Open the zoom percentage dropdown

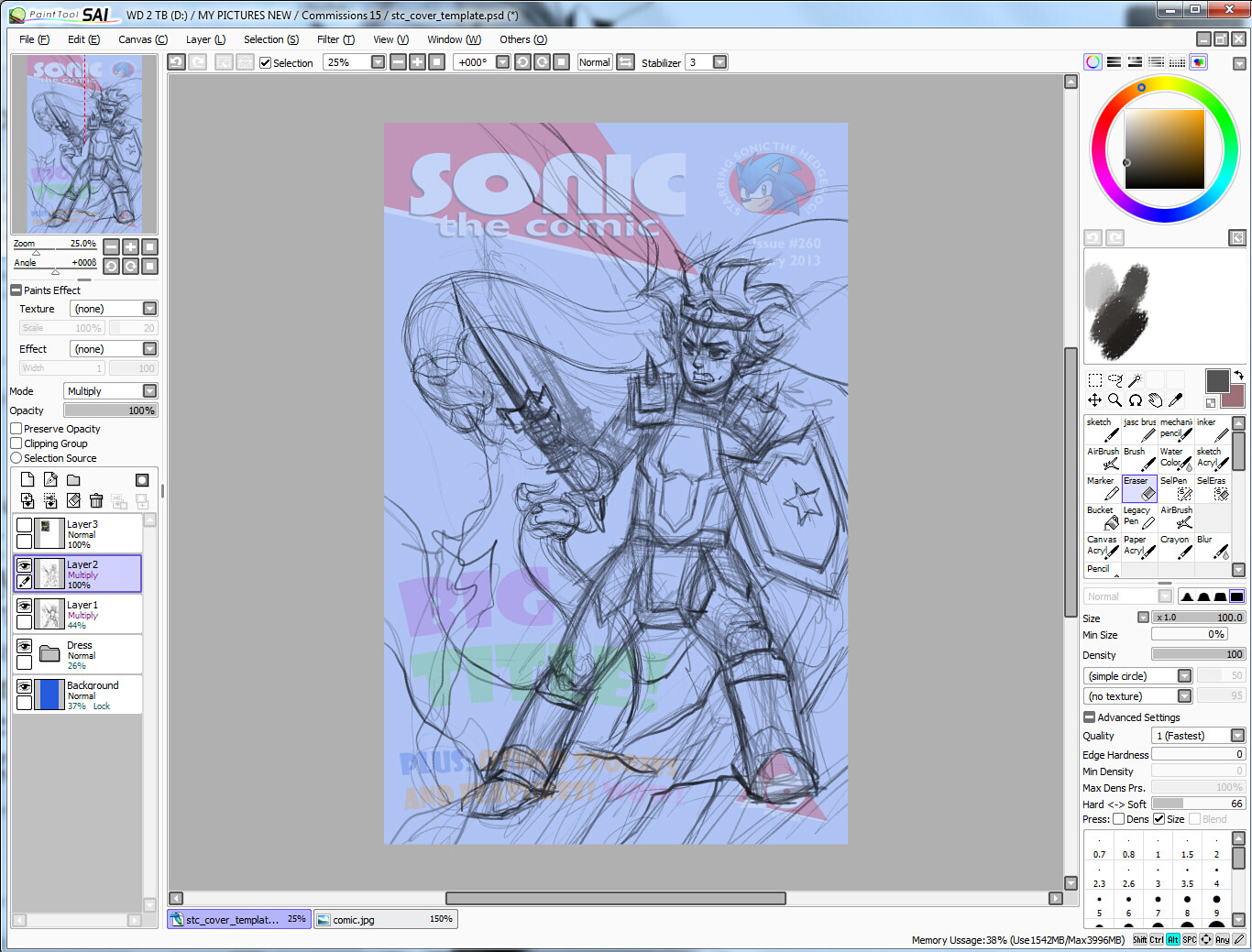point(378,62)
